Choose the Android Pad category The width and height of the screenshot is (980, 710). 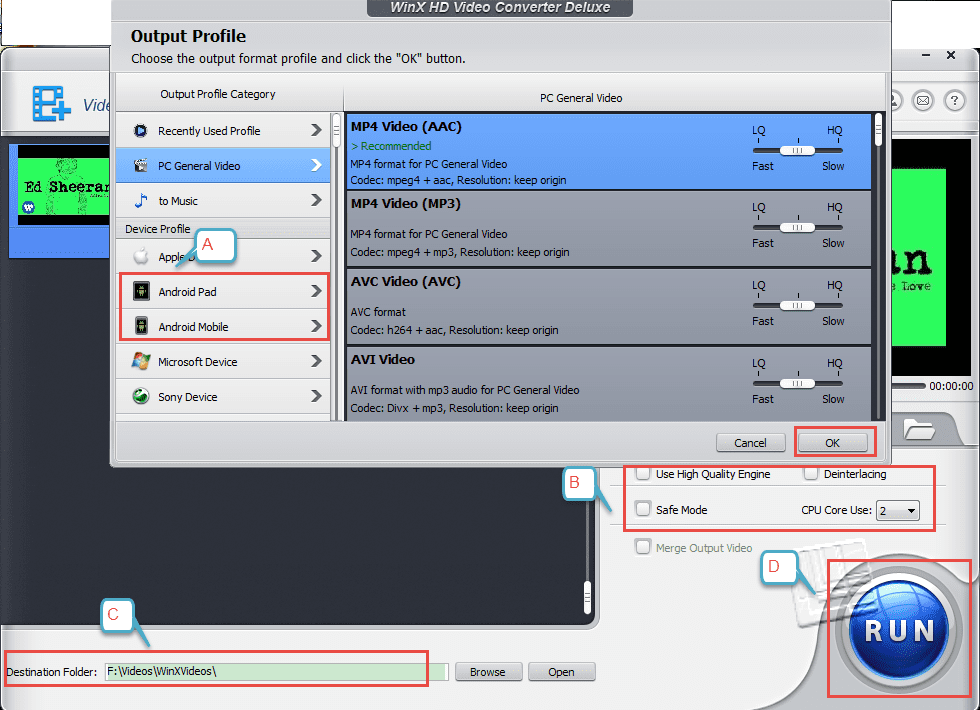[223, 291]
